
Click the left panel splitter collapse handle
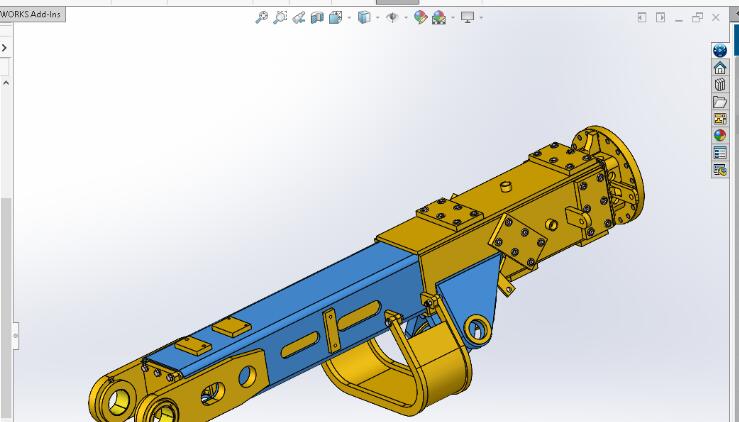(15, 336)
